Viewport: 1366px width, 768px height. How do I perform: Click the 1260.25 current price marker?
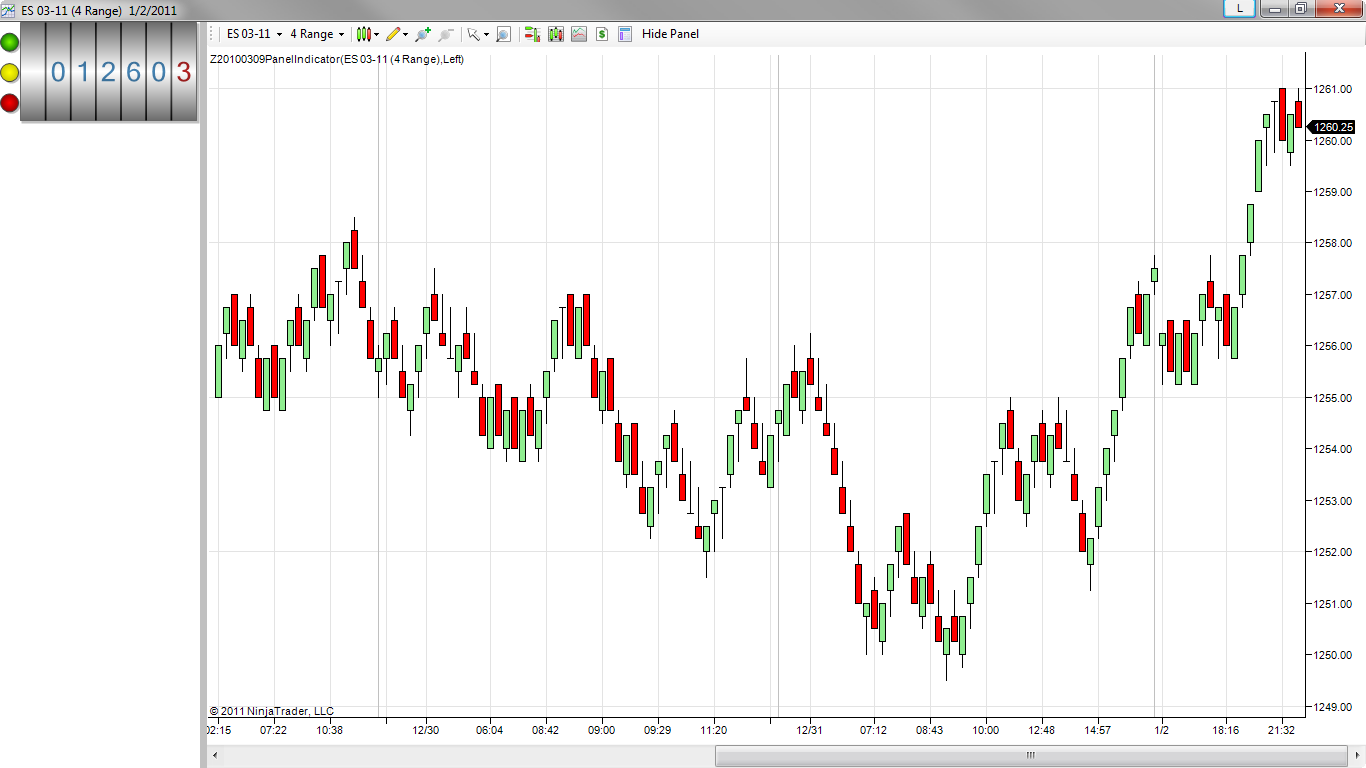point(1332,127)
